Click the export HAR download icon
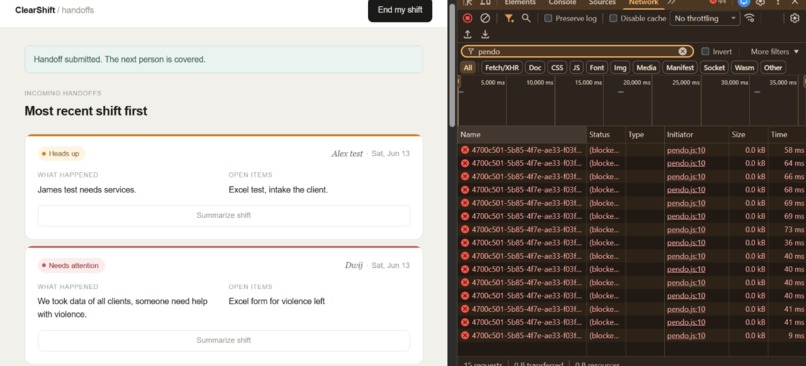Image resolution: width=806 pixels, height=366 pixels. [485, 34]
